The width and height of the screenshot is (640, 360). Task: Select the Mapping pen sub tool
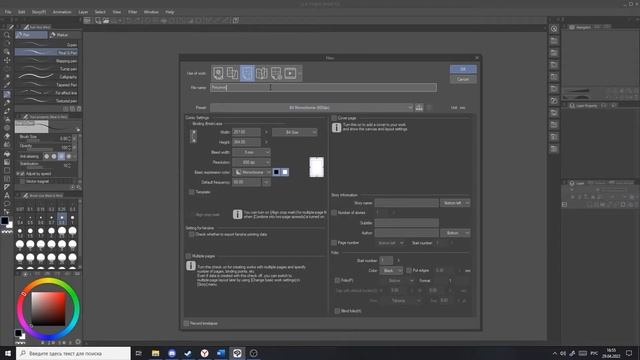point(47,61)
